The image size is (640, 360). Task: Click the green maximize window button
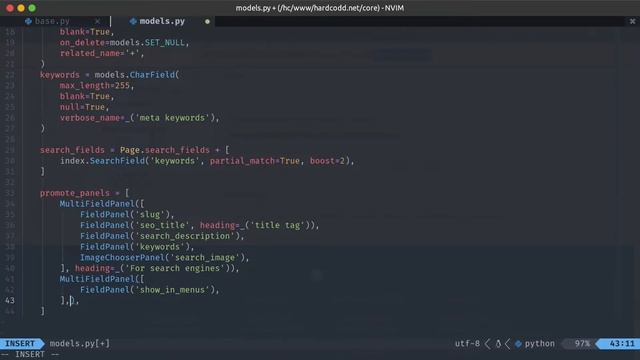tap(32, 8)
